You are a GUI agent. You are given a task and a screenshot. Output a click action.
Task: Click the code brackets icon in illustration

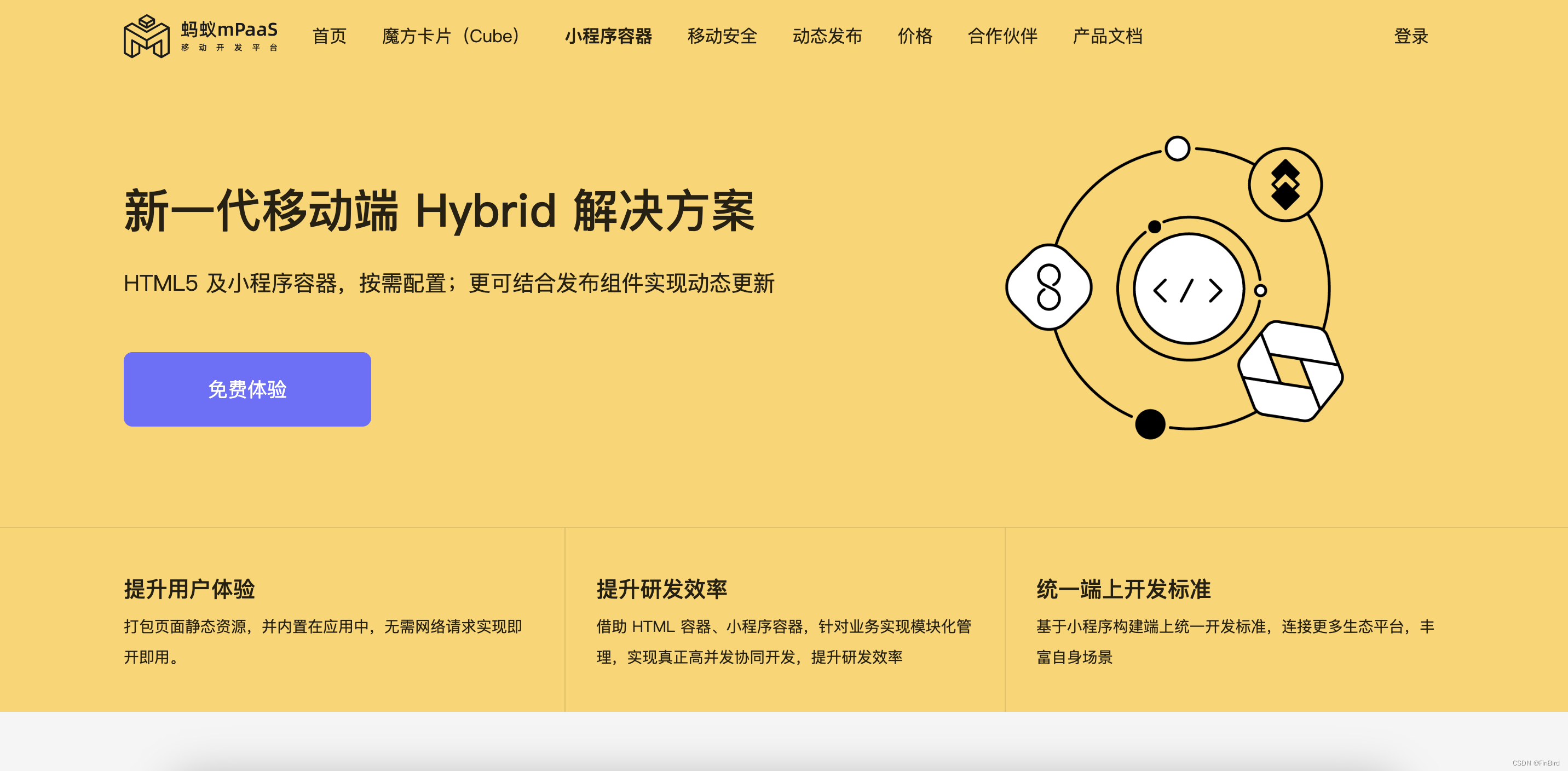point(1187,290)
